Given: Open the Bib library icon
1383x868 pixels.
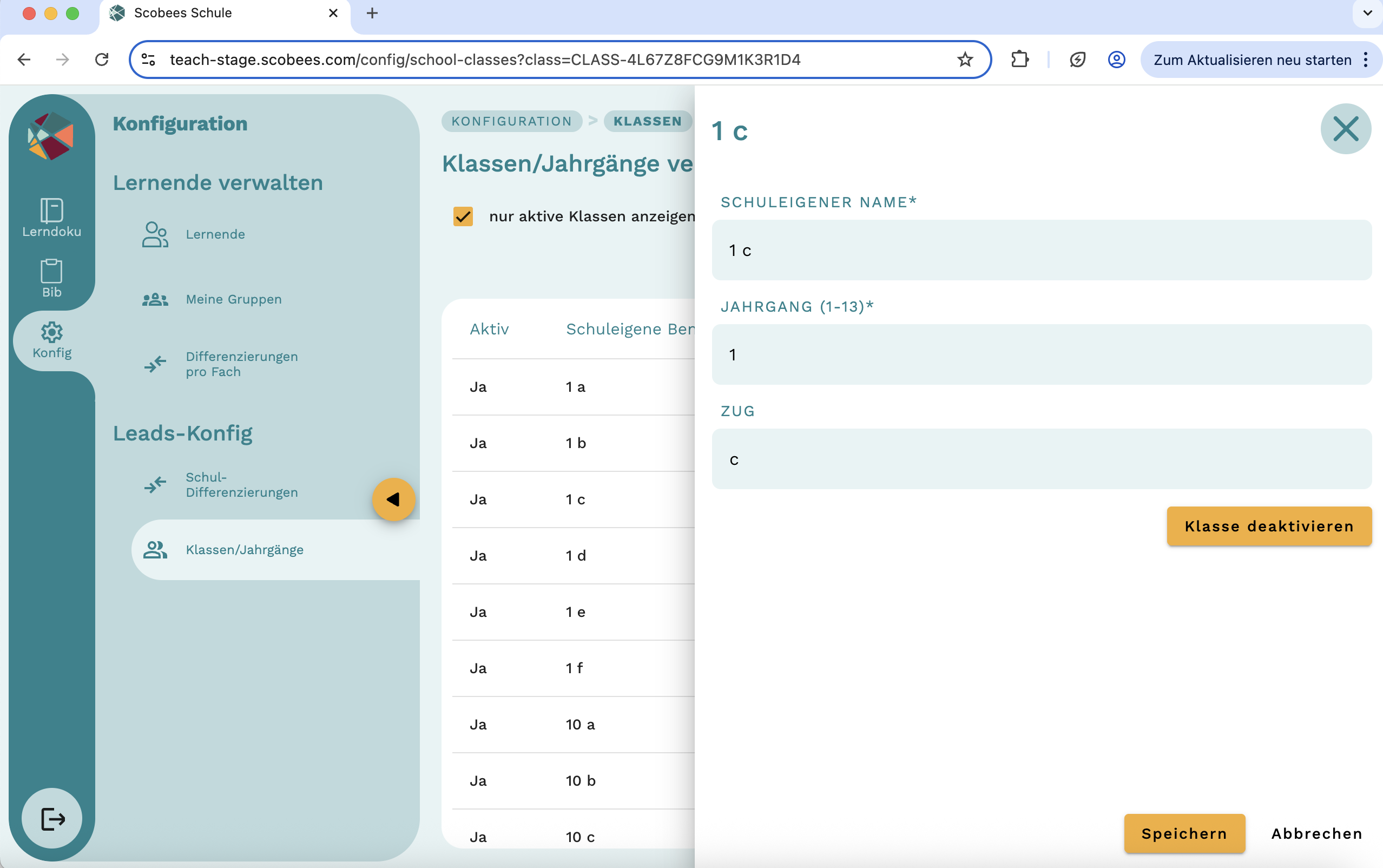Looking at the screenshot, I should 51,279.
